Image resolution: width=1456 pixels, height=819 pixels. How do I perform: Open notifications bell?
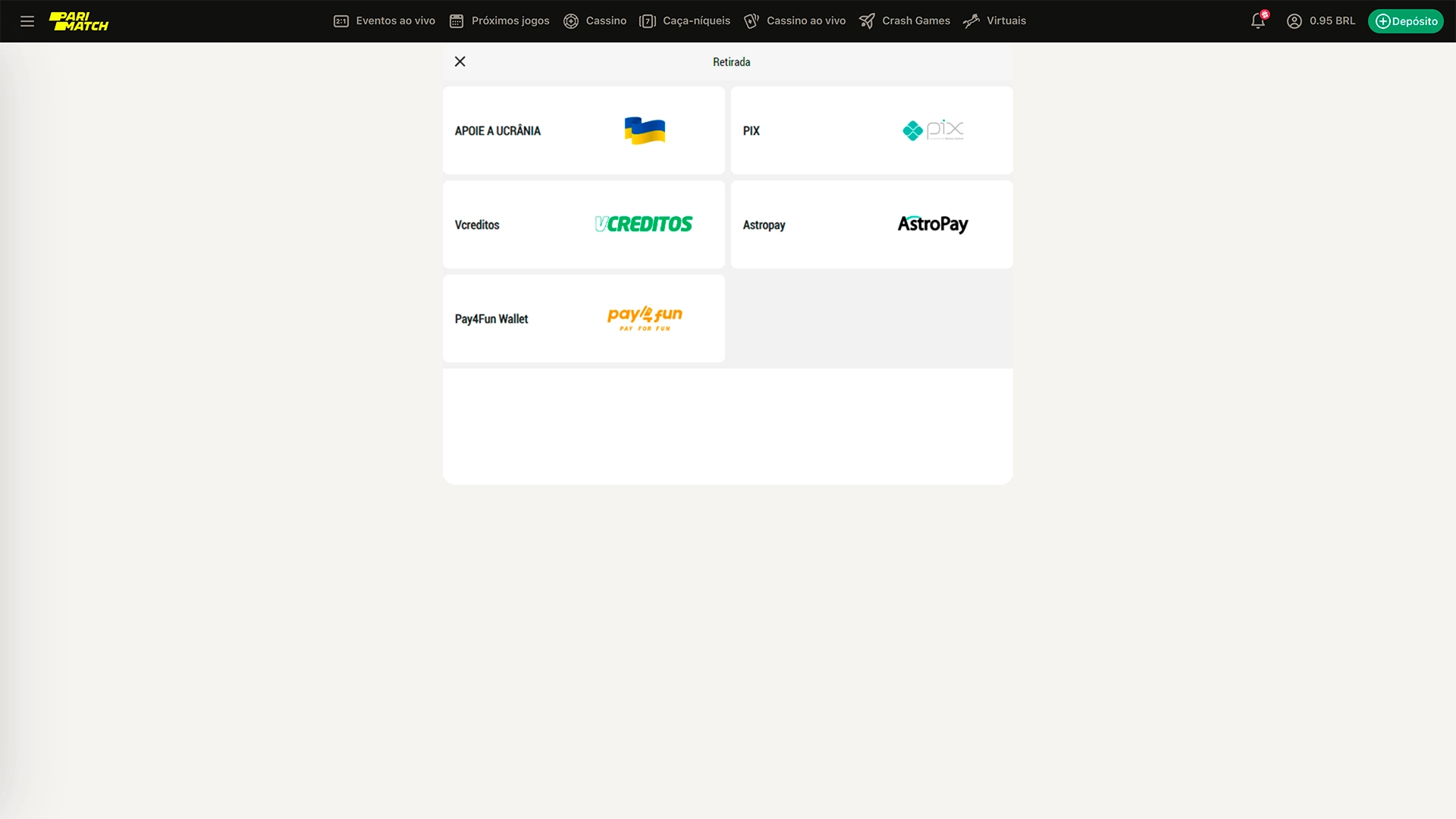1258,20
